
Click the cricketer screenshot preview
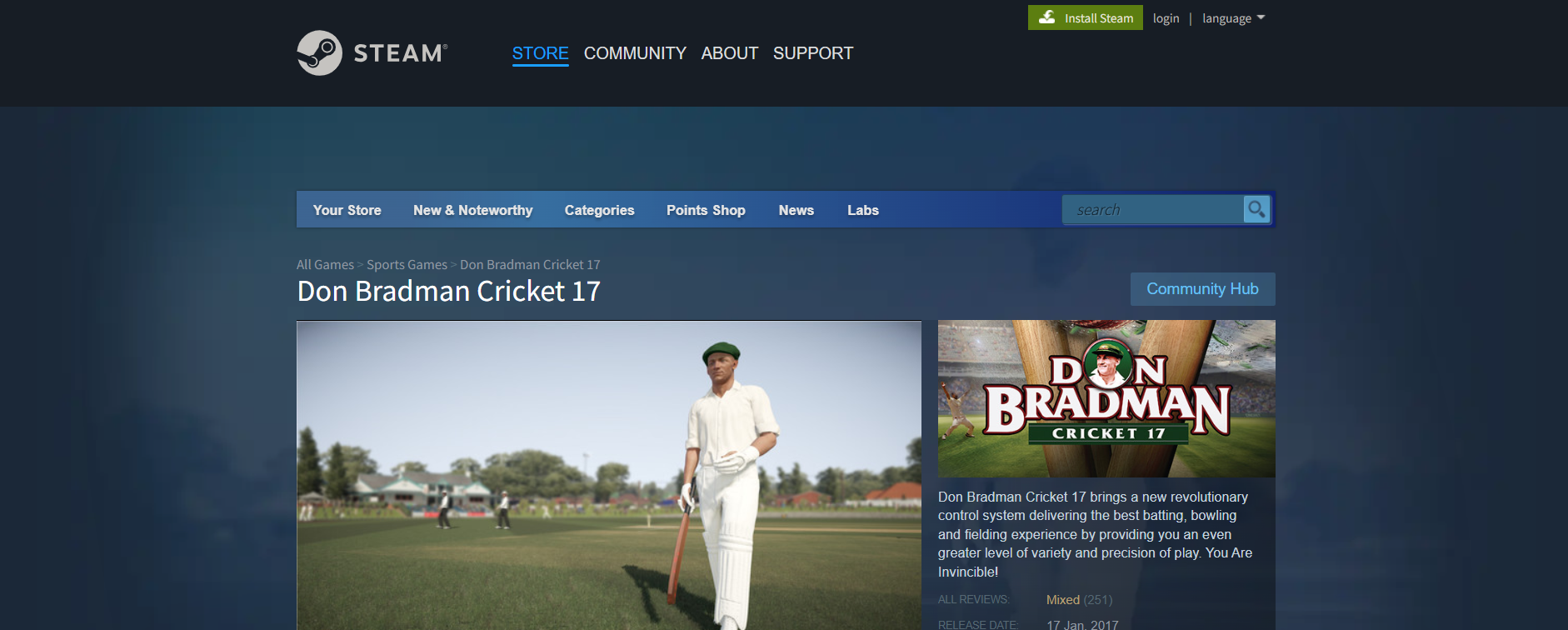(x=609, y=475)
